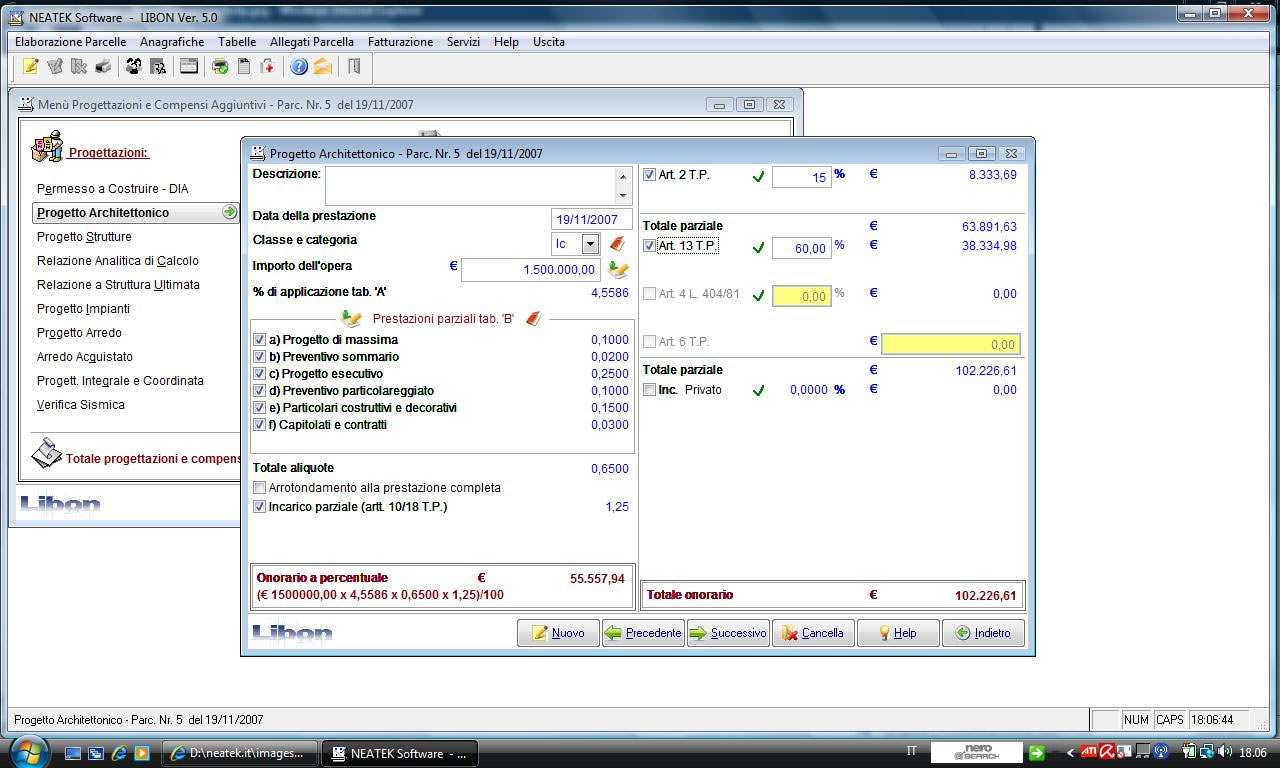Uncheck a) Progetto di massima
This screenshot has height=768, width=1280.
click(x=260, y=340)
